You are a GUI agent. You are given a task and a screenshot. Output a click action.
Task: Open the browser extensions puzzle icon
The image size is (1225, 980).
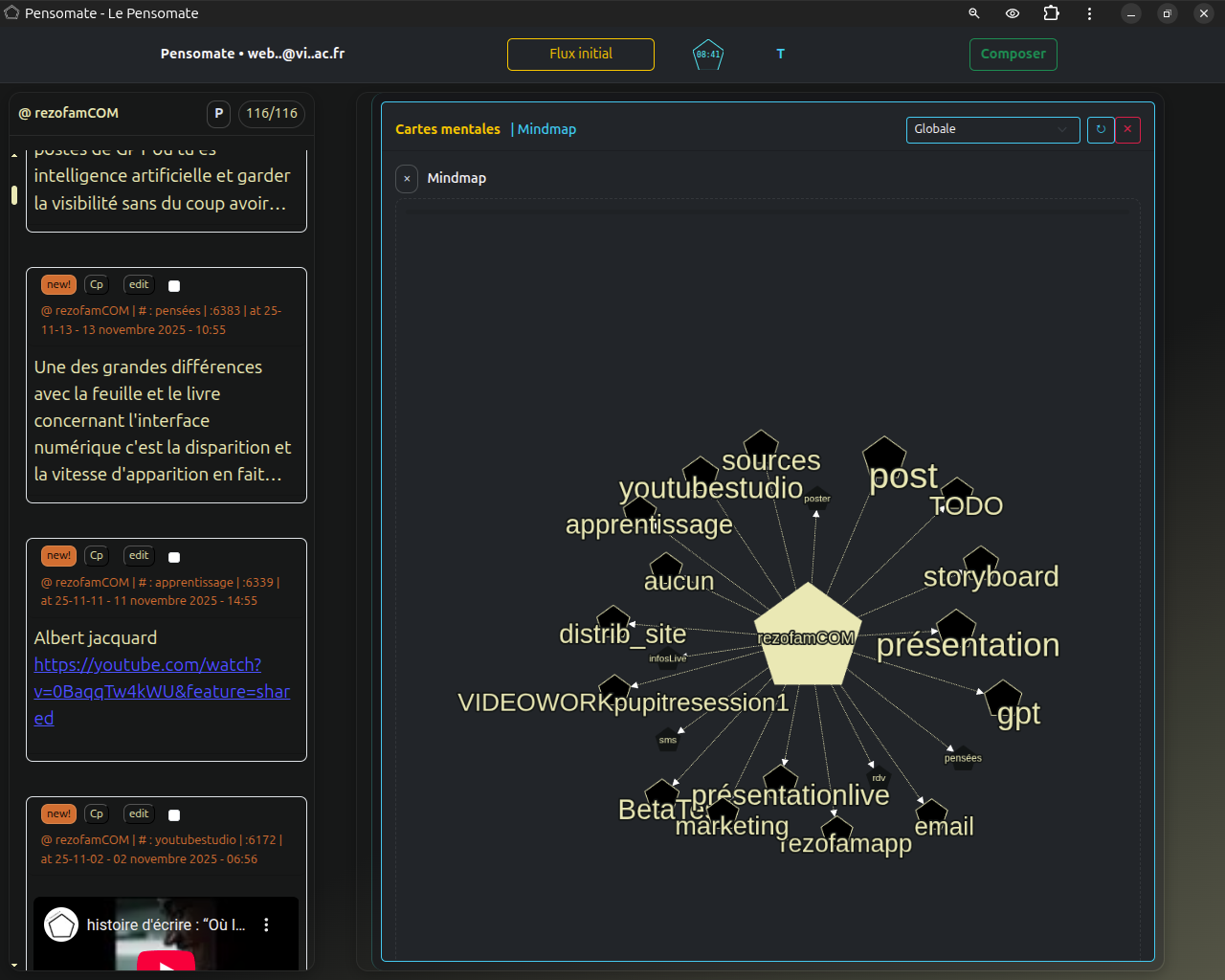tap(1051, 13)
